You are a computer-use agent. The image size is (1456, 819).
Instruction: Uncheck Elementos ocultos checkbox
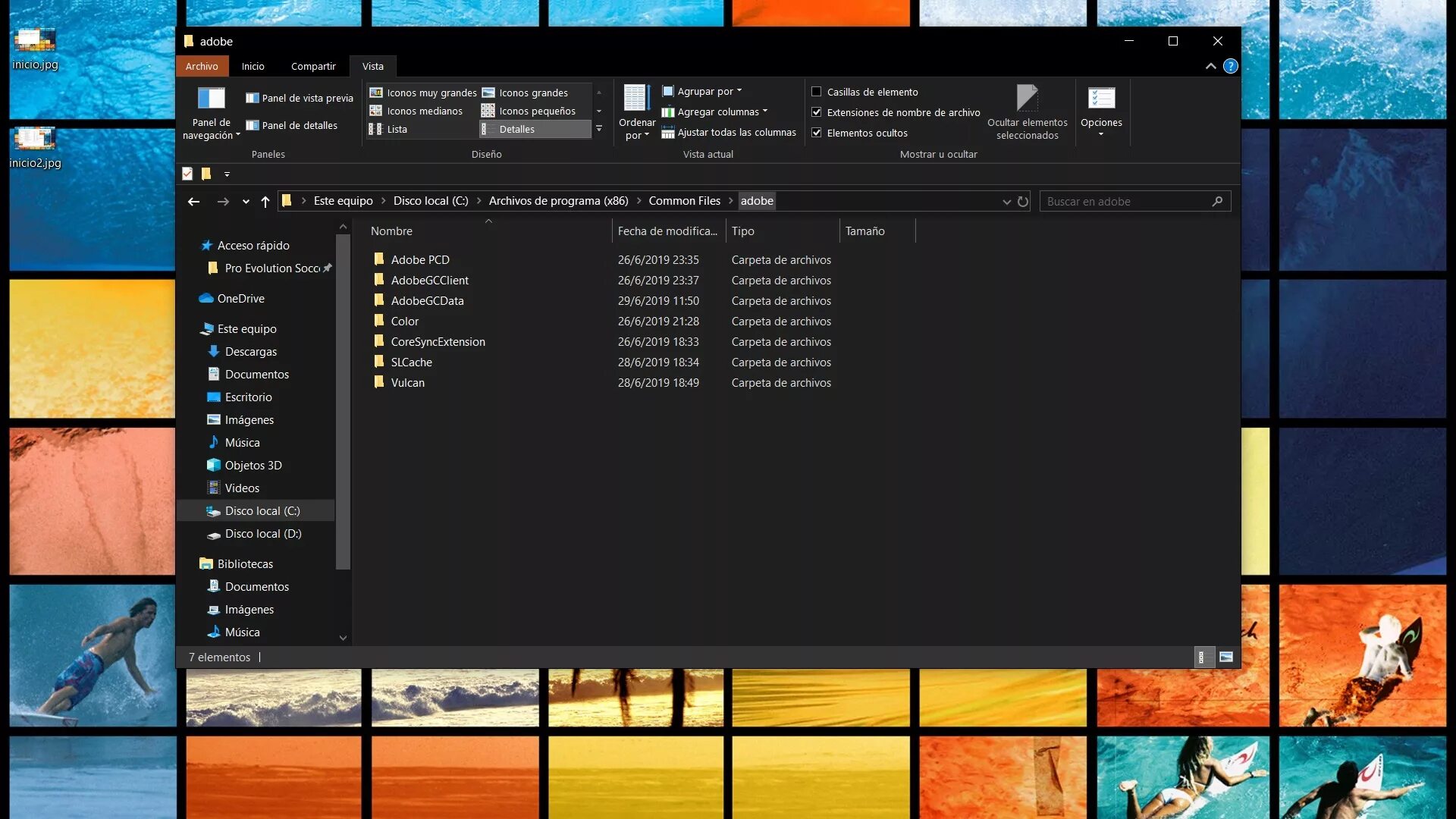(817, 133)
